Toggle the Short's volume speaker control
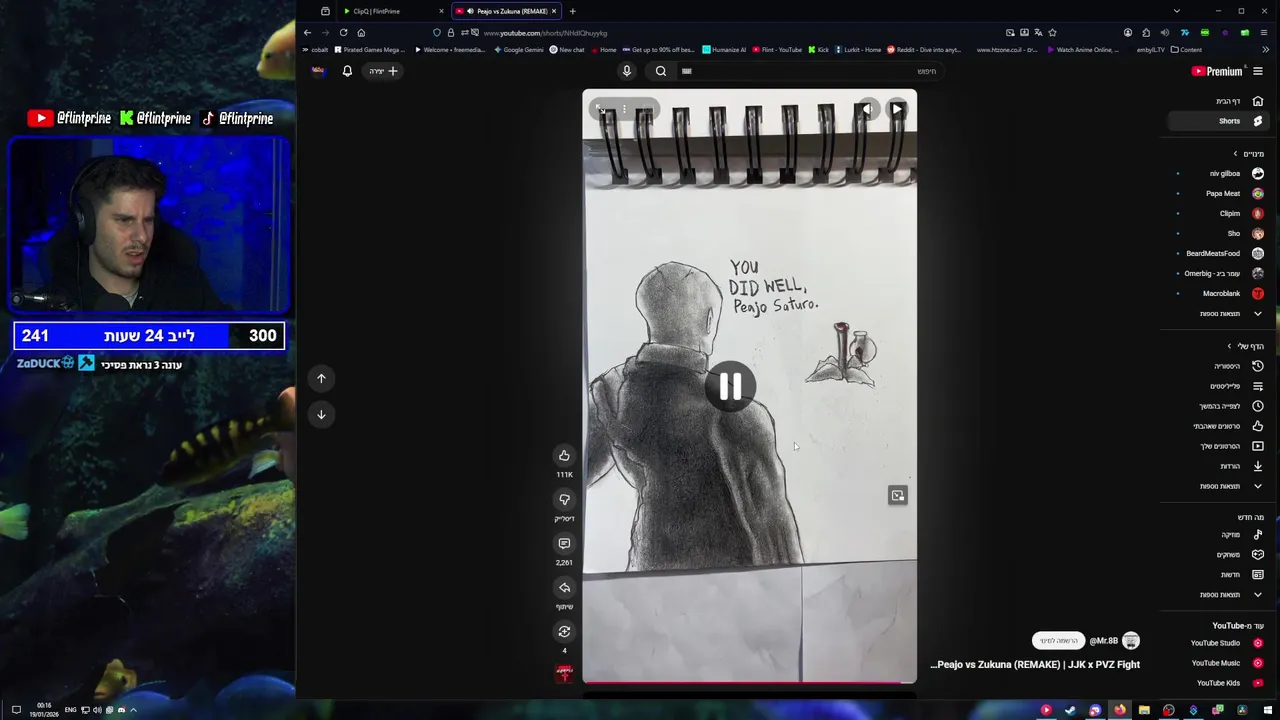Screen dimensions: 1280x720 [x=867, y=110]
